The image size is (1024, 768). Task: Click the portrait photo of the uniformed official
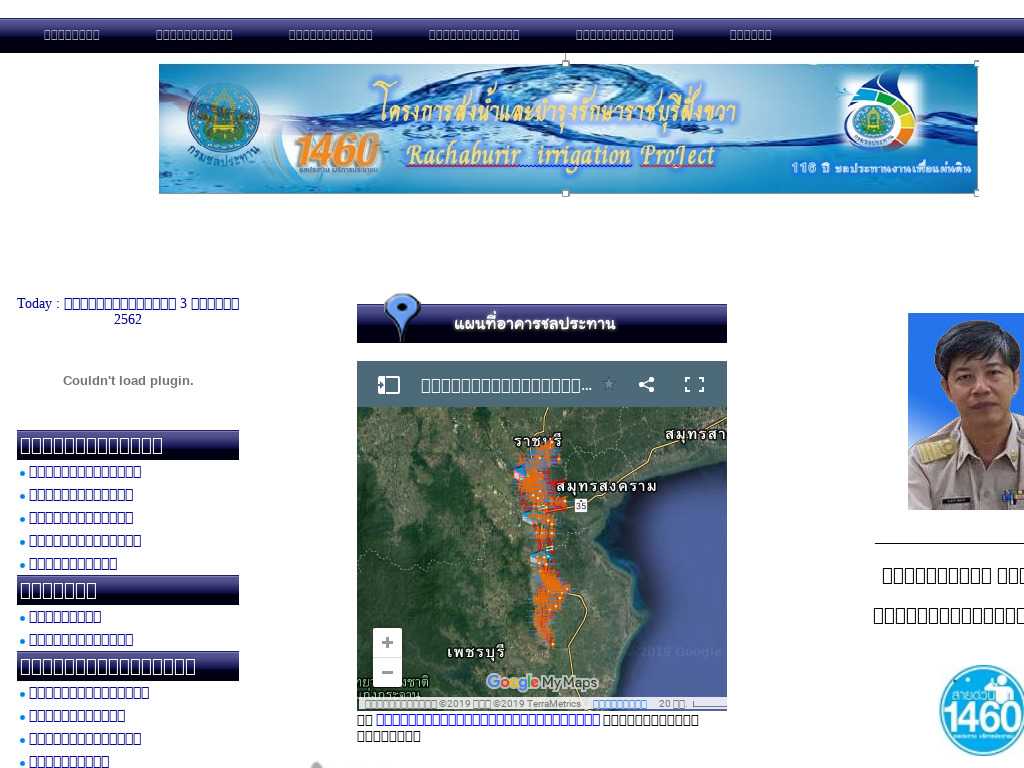(x=966, y=411)
